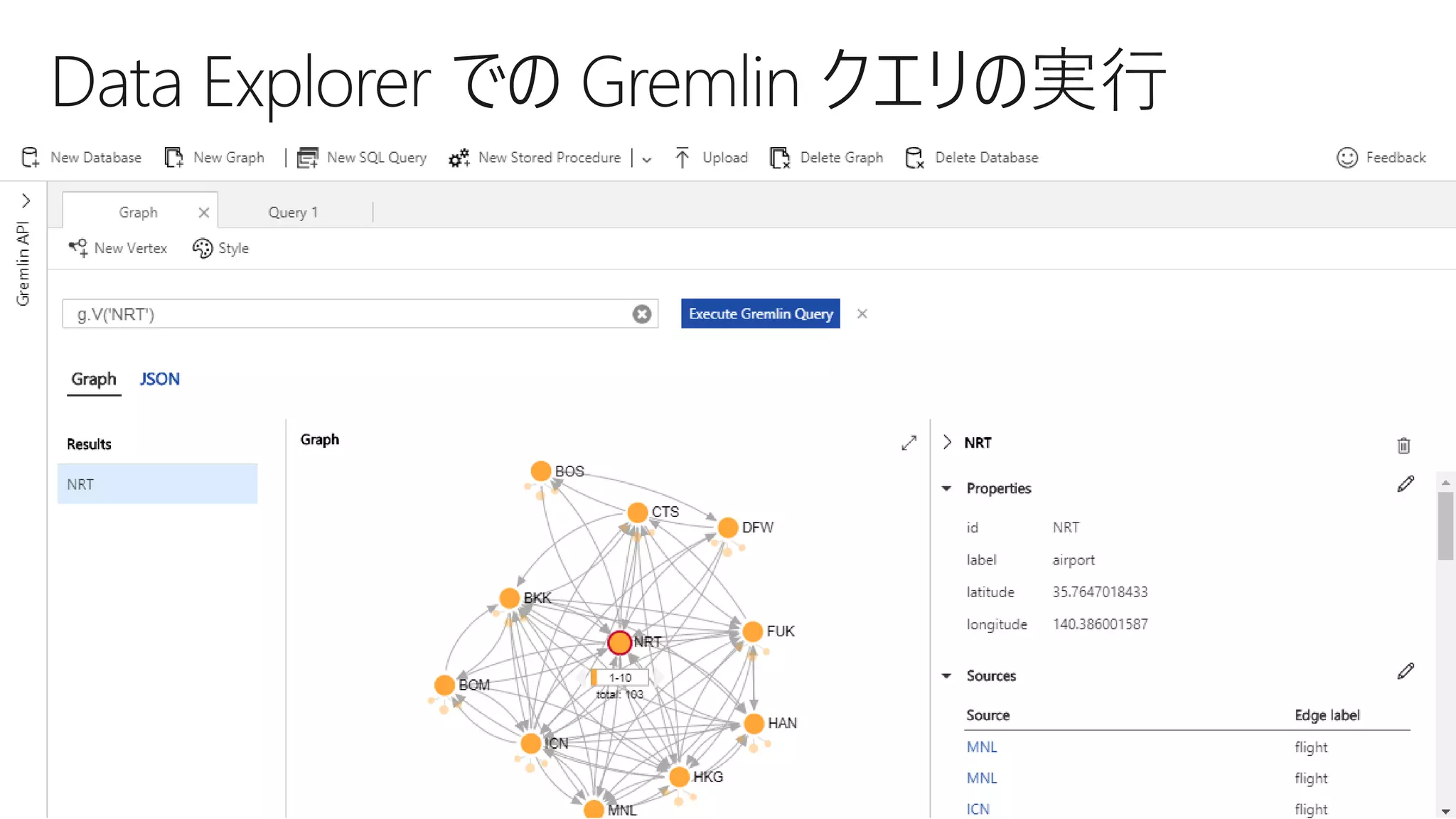Click the Upload arrow icon
This screenshot has height=819, width=1456.
pyautogui.click(x=682, y=157)
